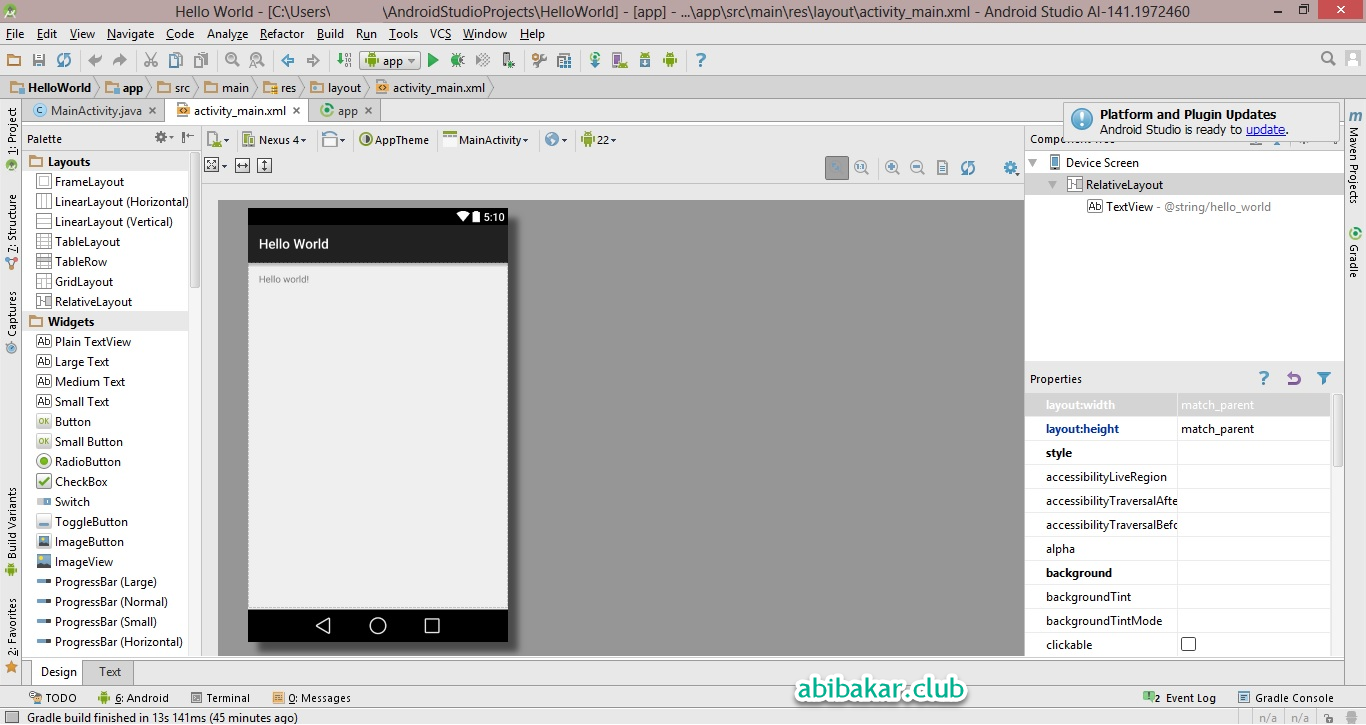Click Sync Project with Gradle Files icon

click(x=595, y=61)
